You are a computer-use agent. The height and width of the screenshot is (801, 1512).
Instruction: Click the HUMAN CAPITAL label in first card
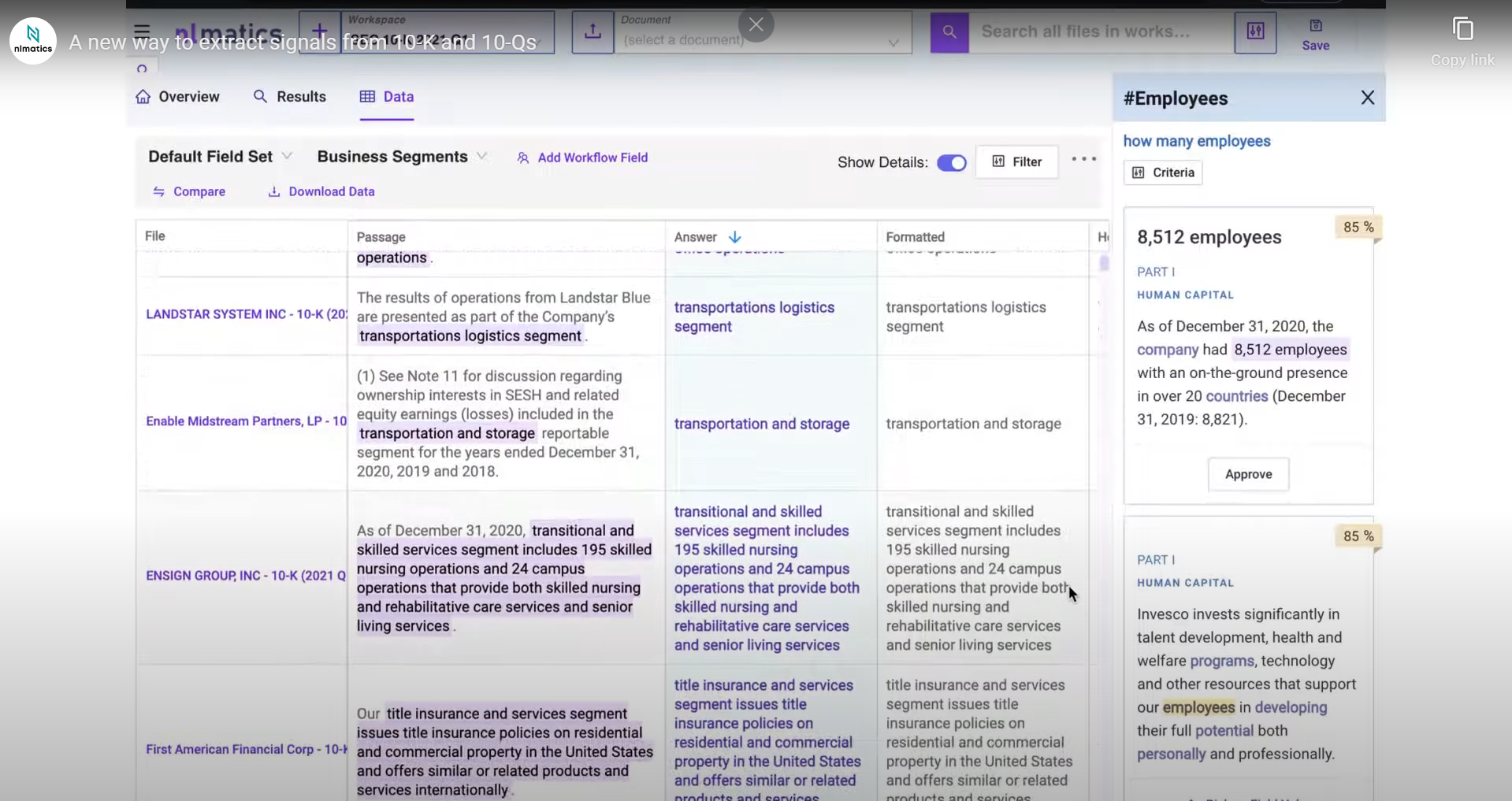(x=1185, y=295)
